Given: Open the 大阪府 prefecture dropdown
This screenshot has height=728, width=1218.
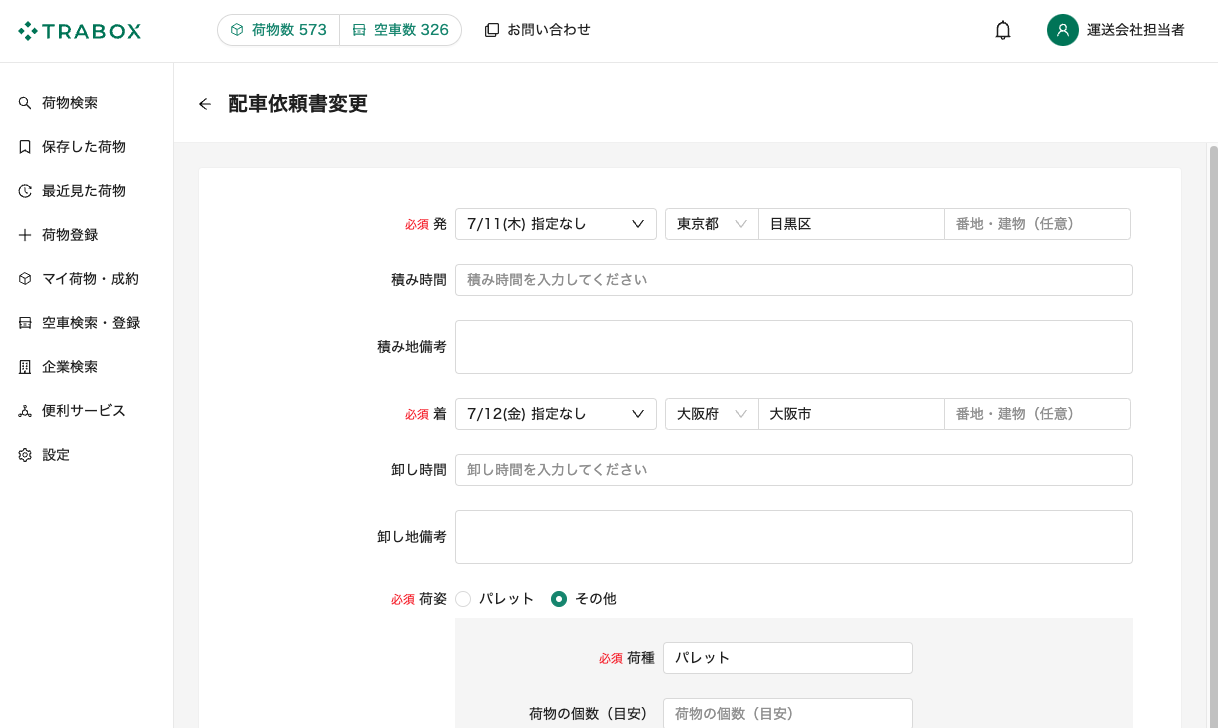Looking at the screenshot, I should pos(712,414).
